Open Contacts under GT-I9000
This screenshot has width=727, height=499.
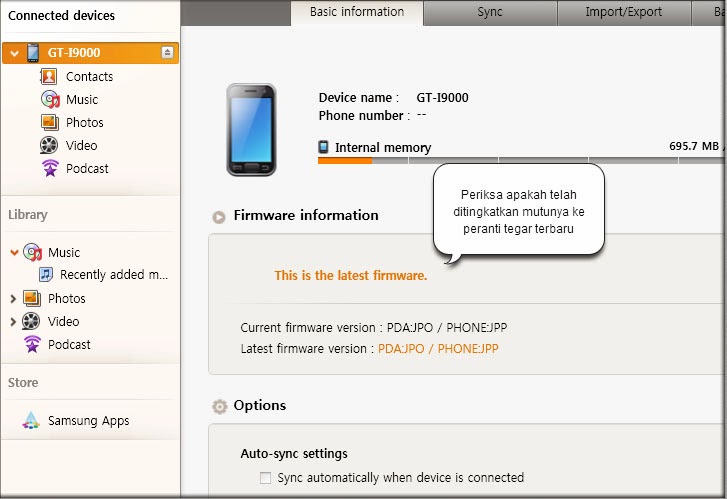click(89, 77)
